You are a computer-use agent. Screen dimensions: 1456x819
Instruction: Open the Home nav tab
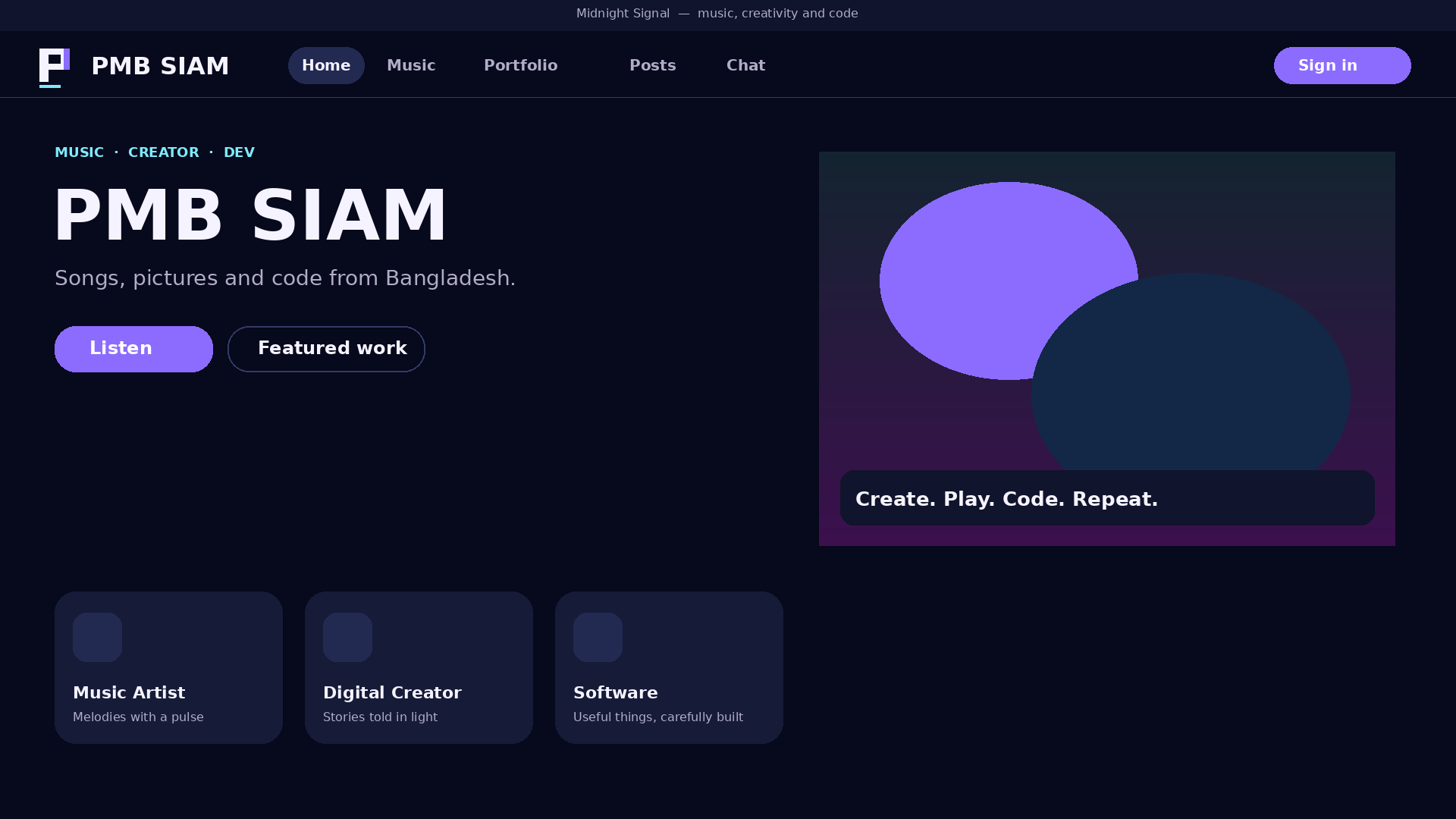pyautogui.click(x=326, y=65)
